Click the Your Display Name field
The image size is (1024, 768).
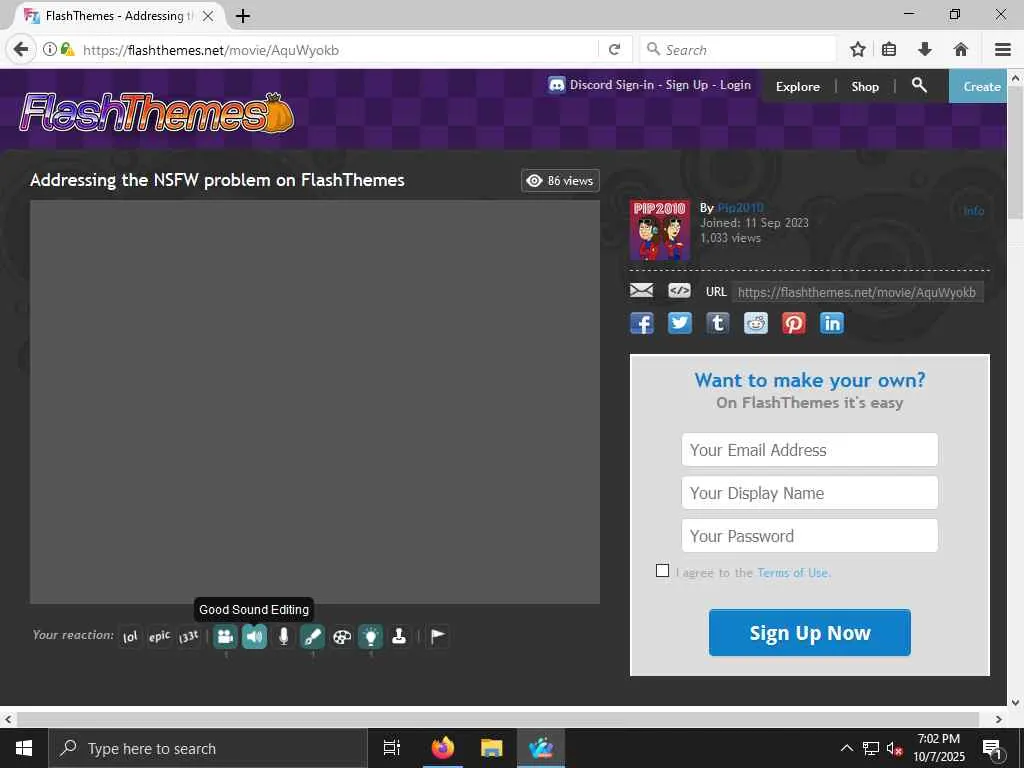809,492
